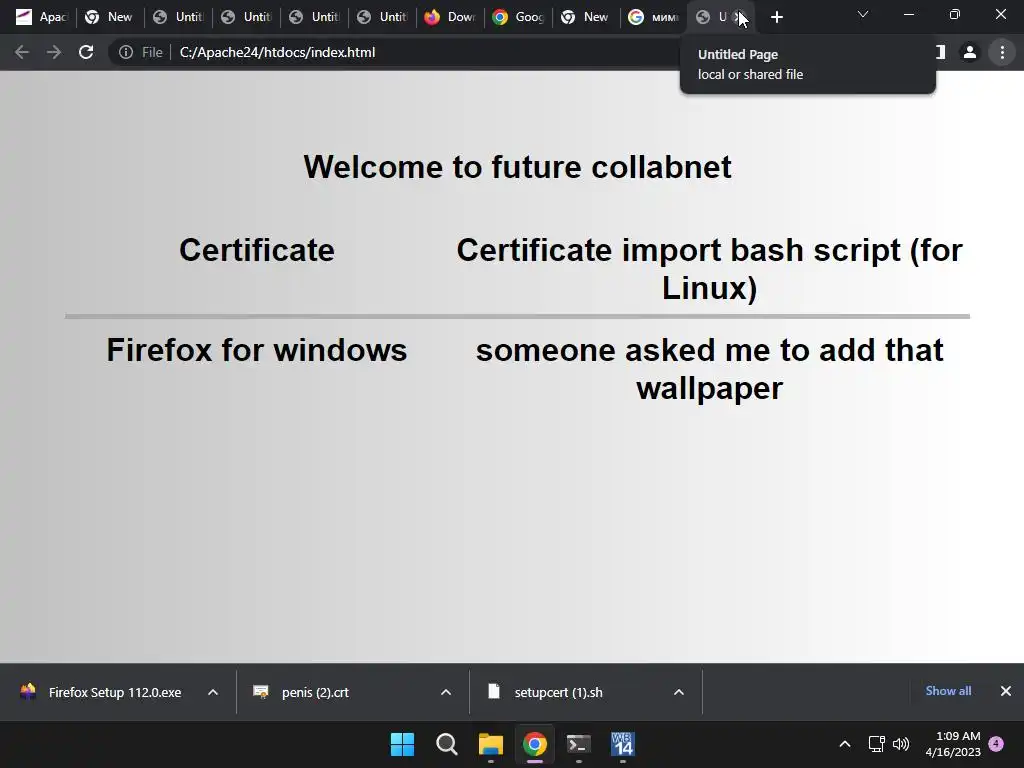1024x768 pixels.
Task: Switch to the Google Chrome-icon tab
Action: (x=519, y=17)
